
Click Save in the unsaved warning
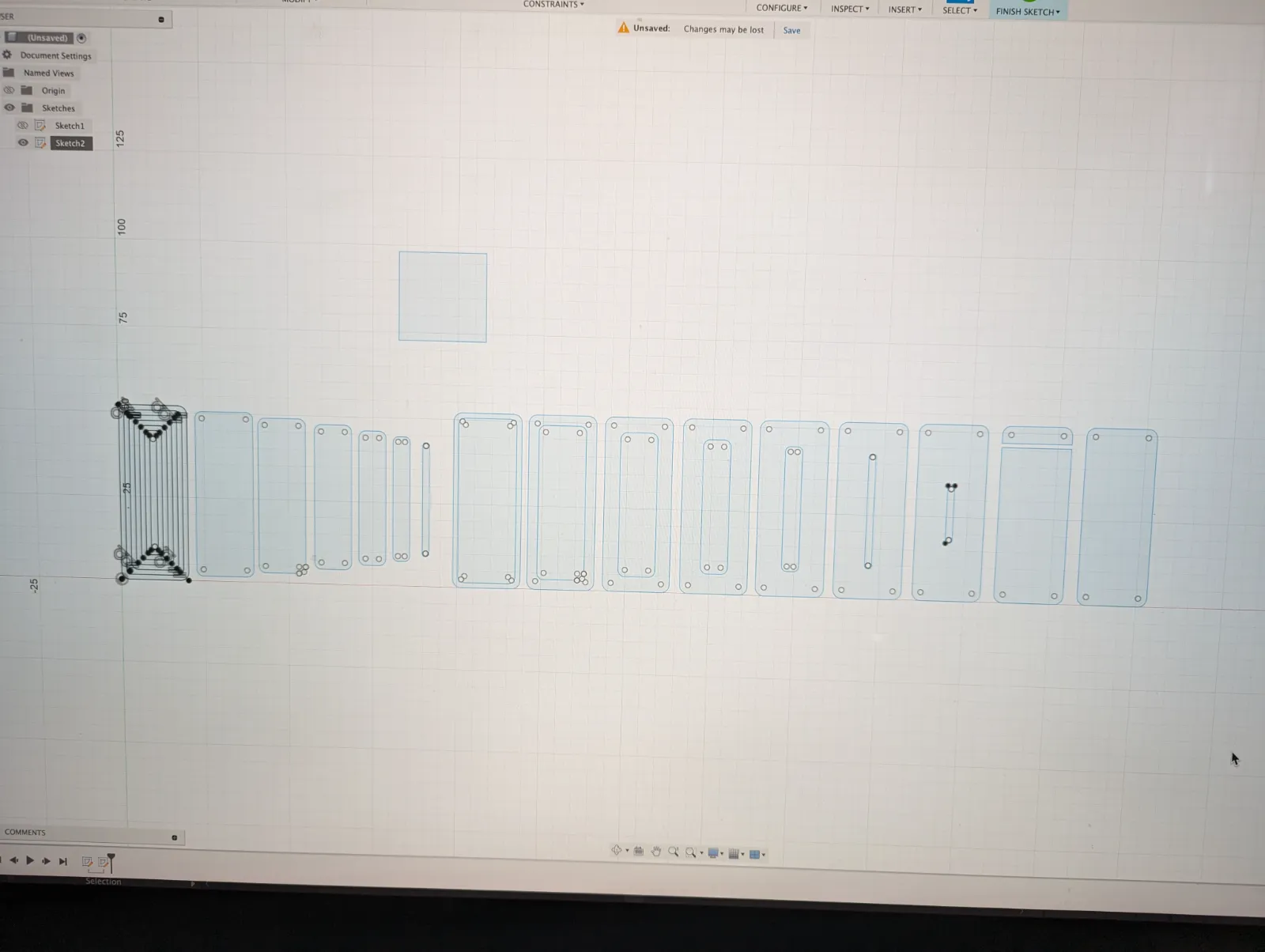point(791,30)
